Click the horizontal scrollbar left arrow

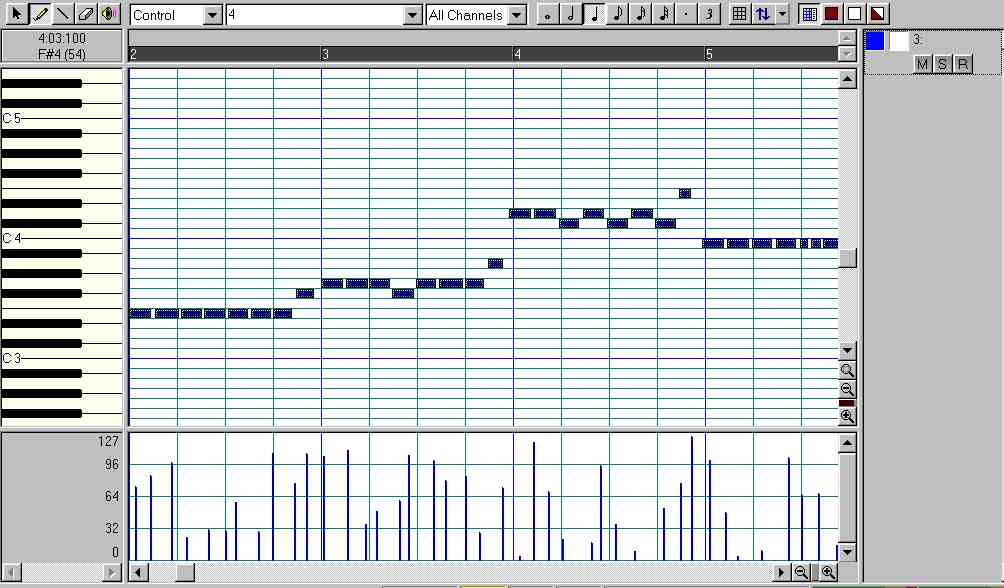tap(139, 572)
